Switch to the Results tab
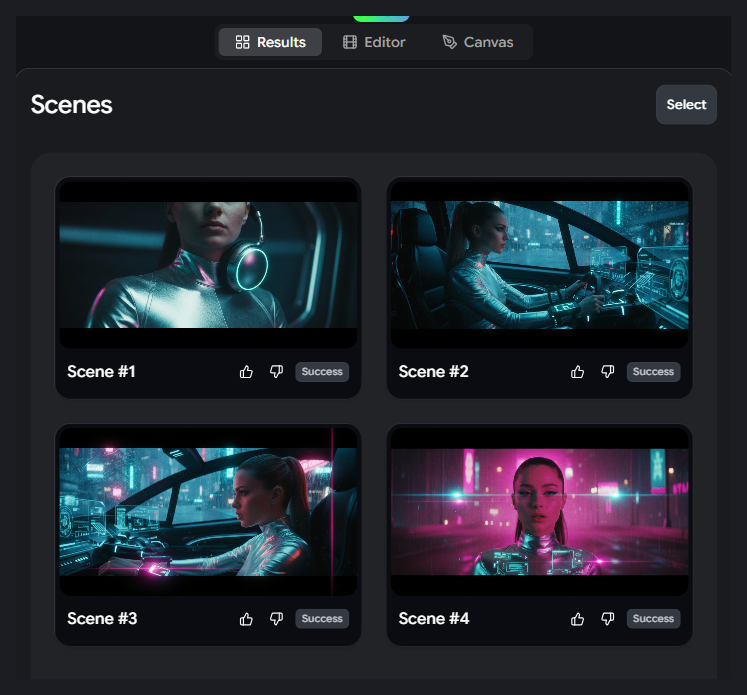The image size is (747, 695). [x=270, y=42]
